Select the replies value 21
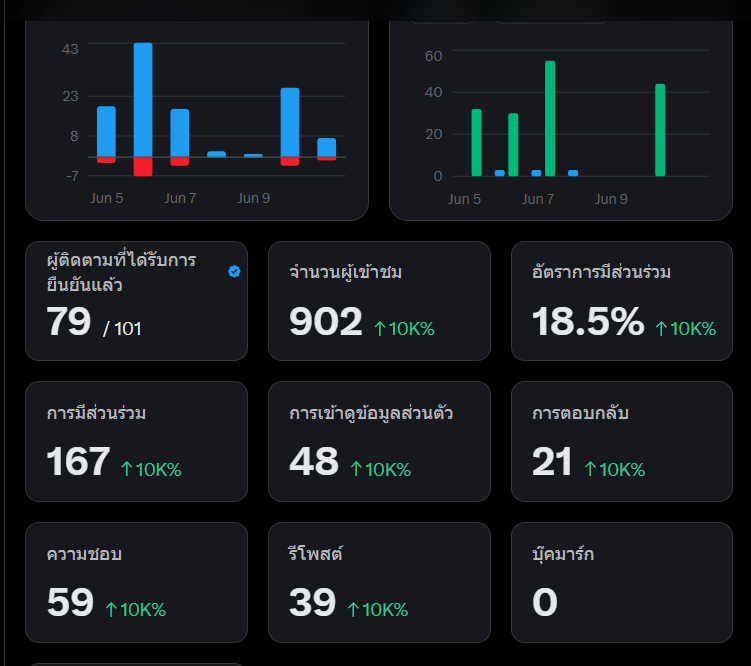 pos(552,462)
